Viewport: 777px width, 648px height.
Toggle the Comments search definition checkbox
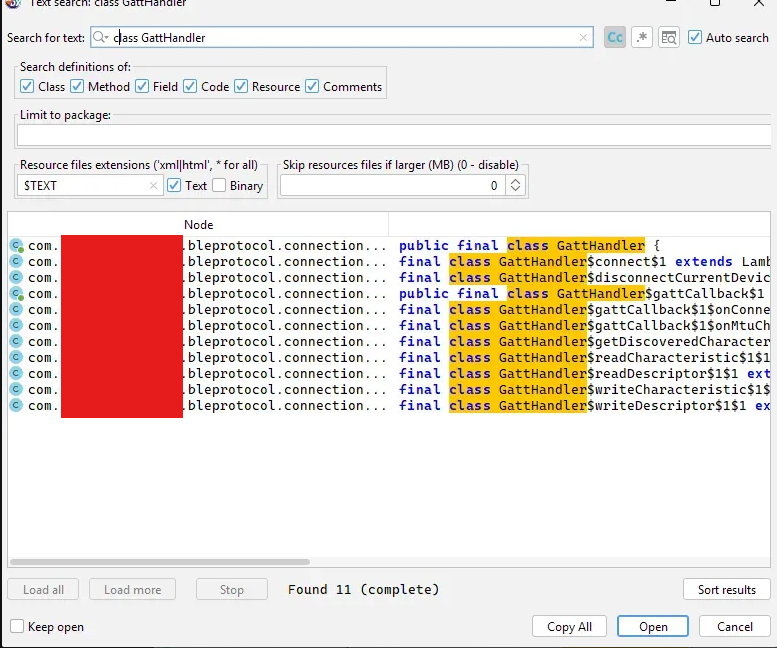coord(312,87)
